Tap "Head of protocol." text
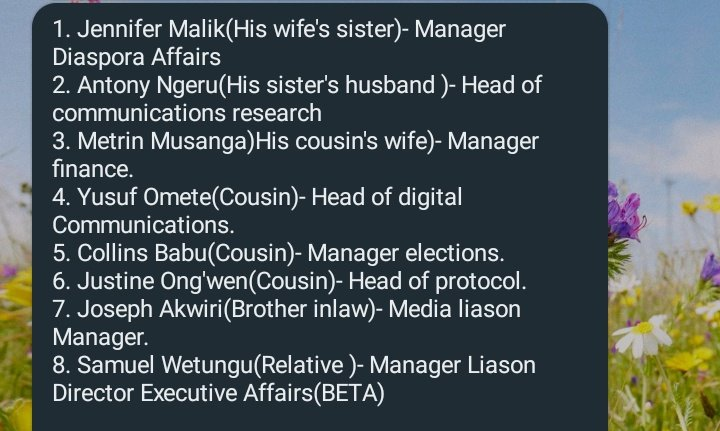Viewport: 720px width, 431px height. coord(437,281)
